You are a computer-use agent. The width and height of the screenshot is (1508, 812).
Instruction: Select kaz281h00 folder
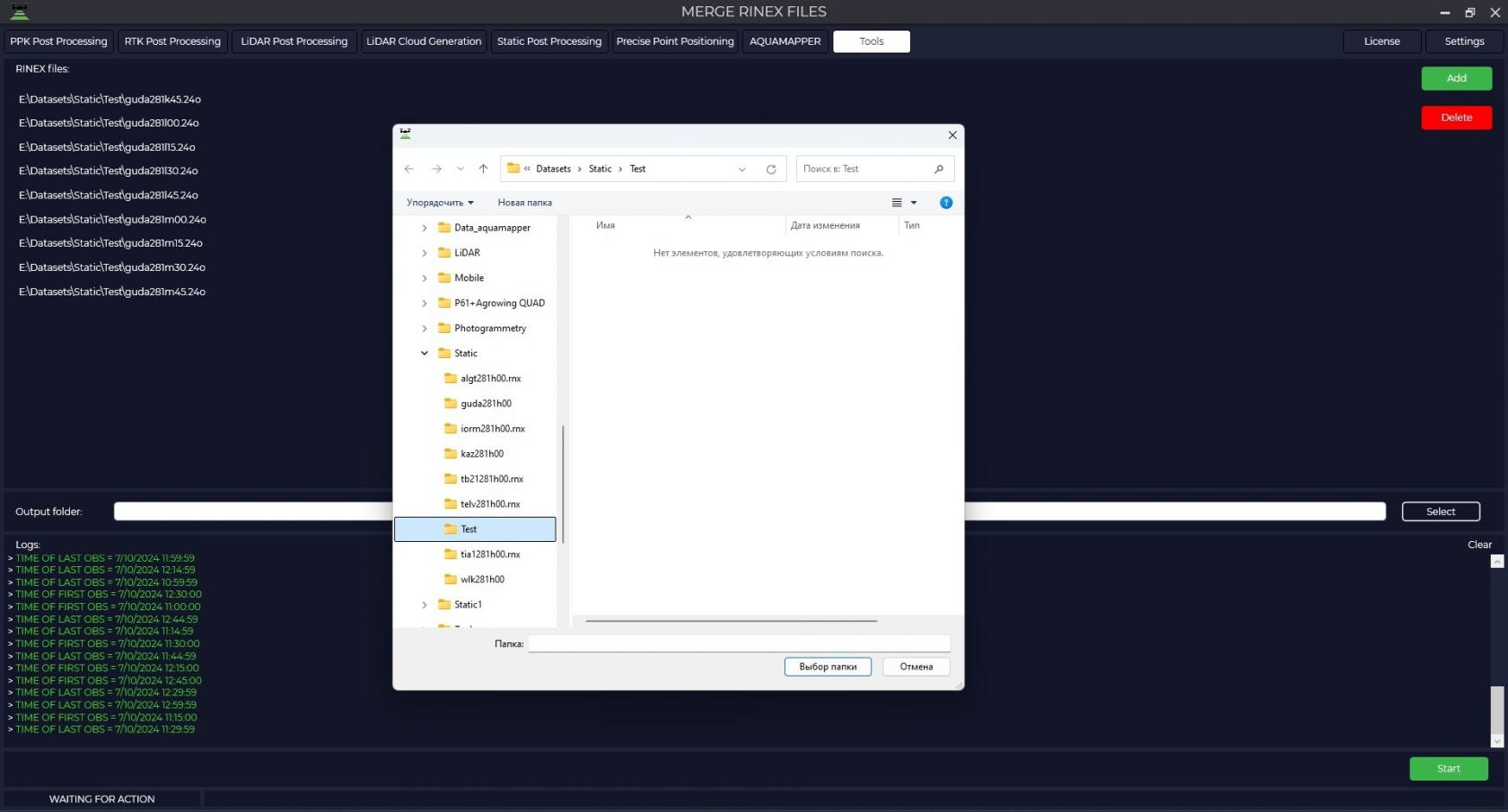[x=474, y=454]
